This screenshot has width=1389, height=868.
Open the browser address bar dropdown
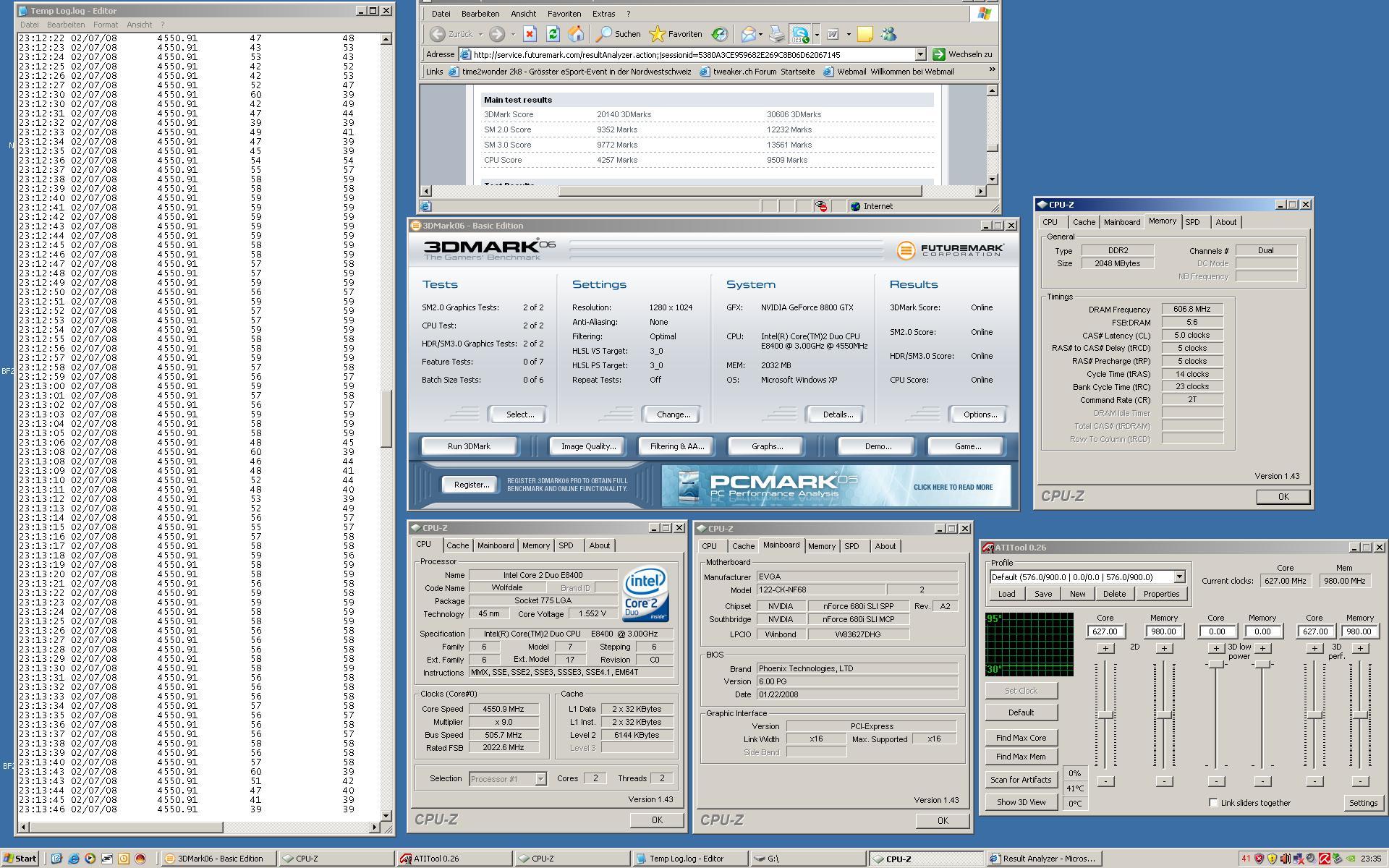[x=920, y=54]
